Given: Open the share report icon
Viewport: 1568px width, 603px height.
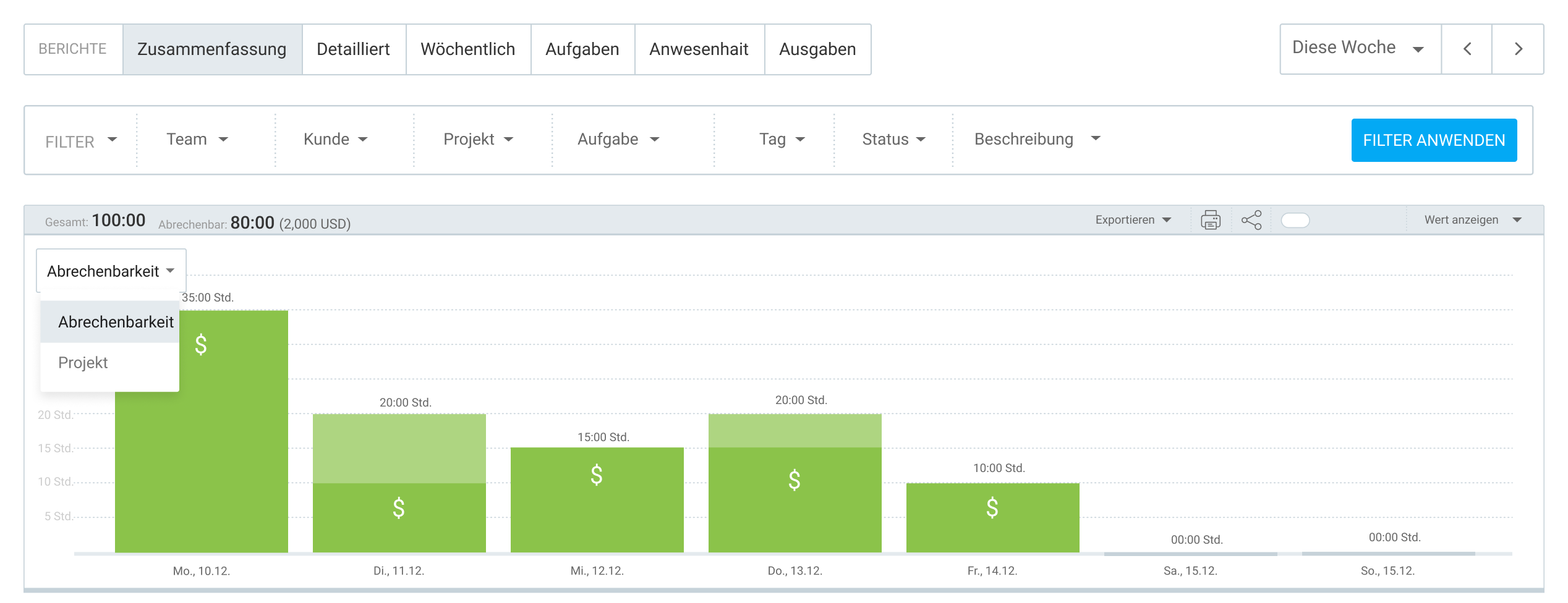Looking at the screenshot, I should (1251, 220).
